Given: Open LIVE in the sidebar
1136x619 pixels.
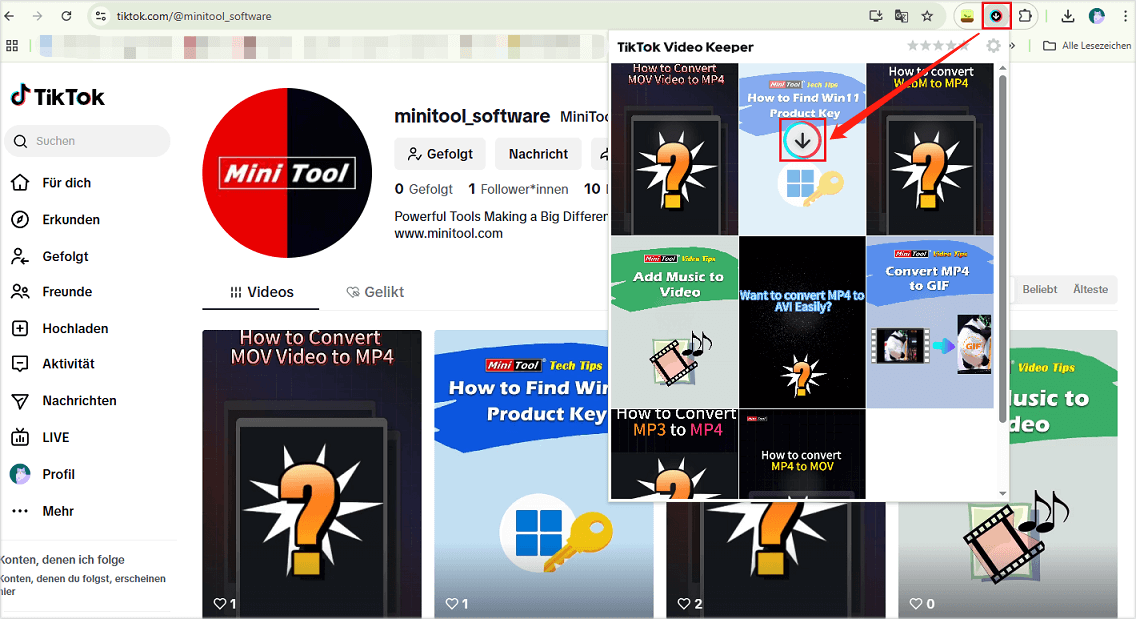Looking at the screenshot, I should coord(41,438).
